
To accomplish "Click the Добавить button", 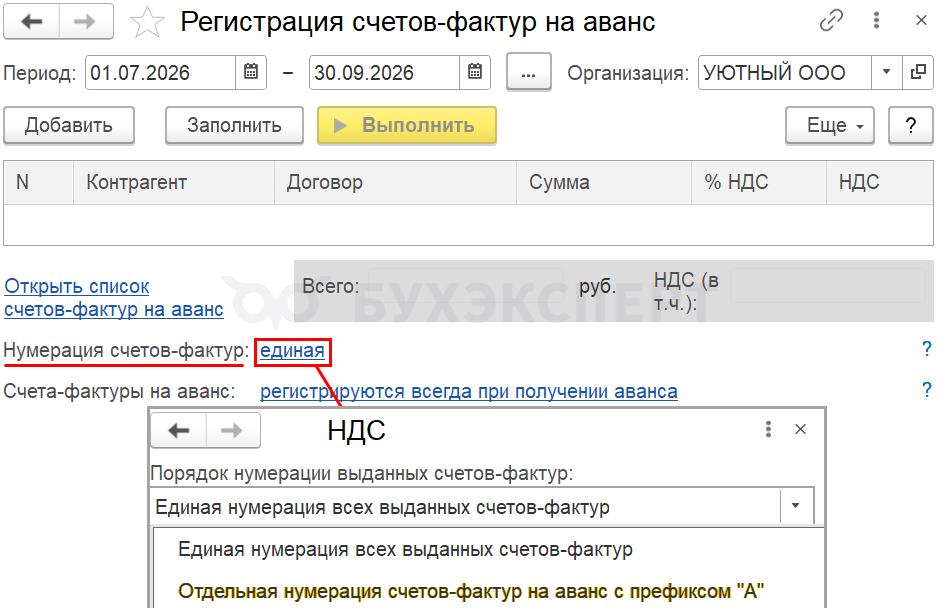I will click(x=69, y=126).
